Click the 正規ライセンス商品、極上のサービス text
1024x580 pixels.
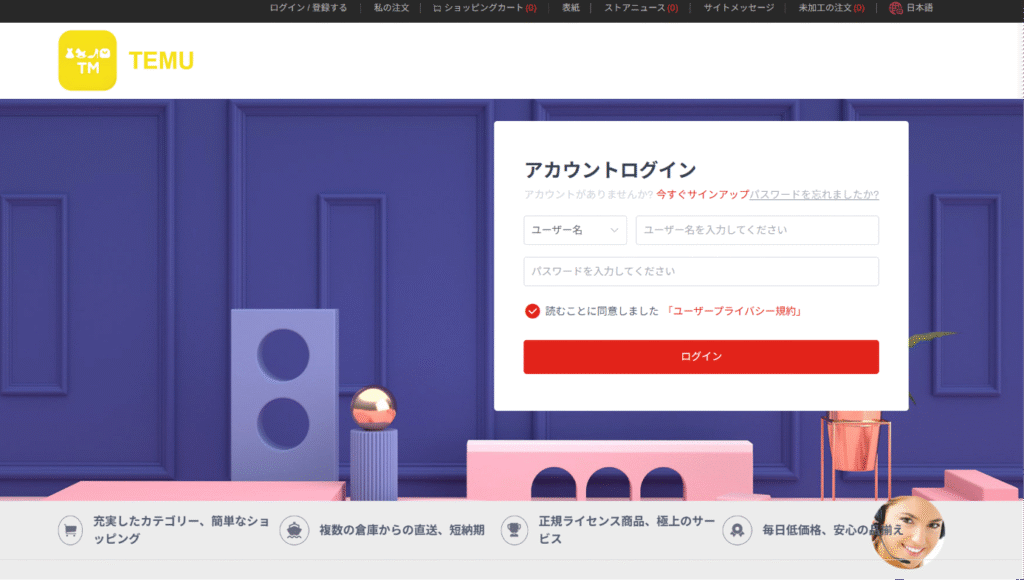click(x=627, y=530)
